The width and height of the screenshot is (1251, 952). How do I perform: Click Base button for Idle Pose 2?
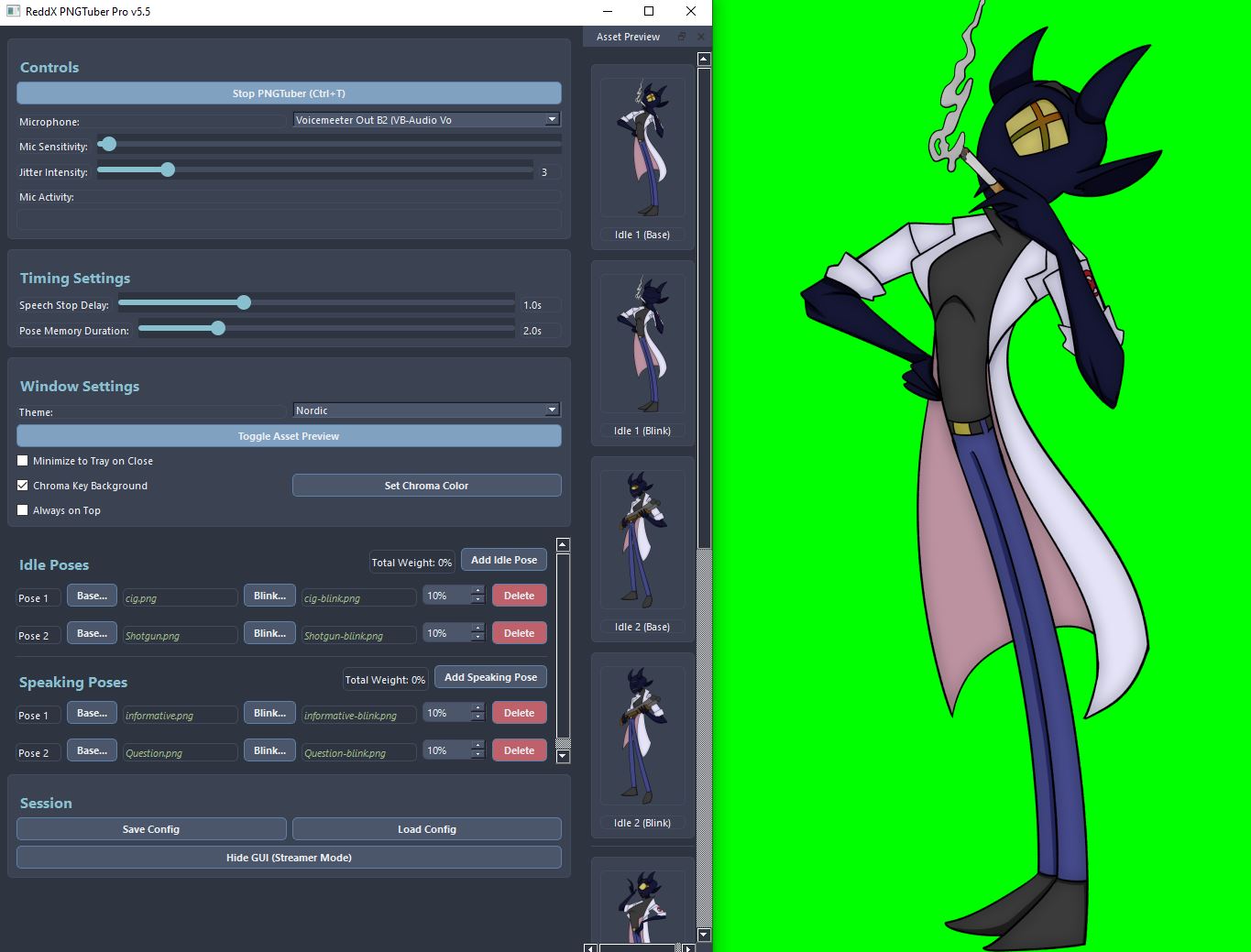(x=92, y=633)
